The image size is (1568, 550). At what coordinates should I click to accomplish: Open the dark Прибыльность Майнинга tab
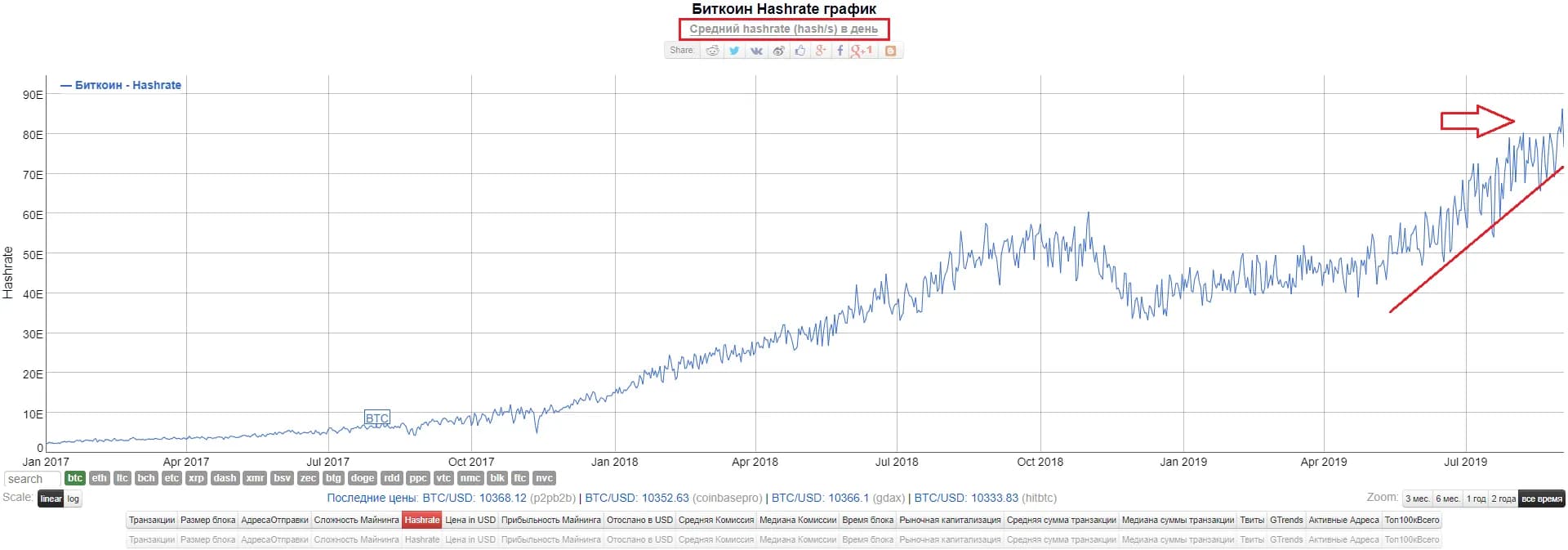coord(551,520)
